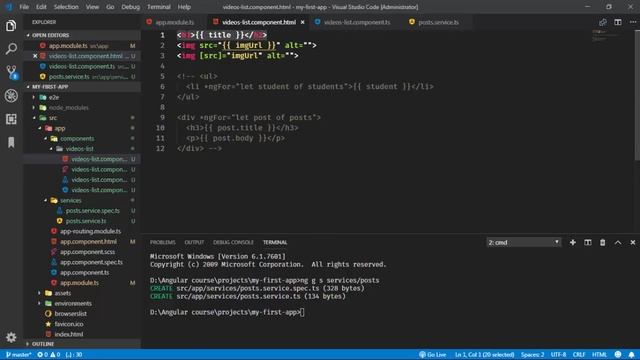The height and width of the screenshot is (360, 640).
Task: Click Ln 1, Col 1 cursor position indicator
Action: click(484, 355)
